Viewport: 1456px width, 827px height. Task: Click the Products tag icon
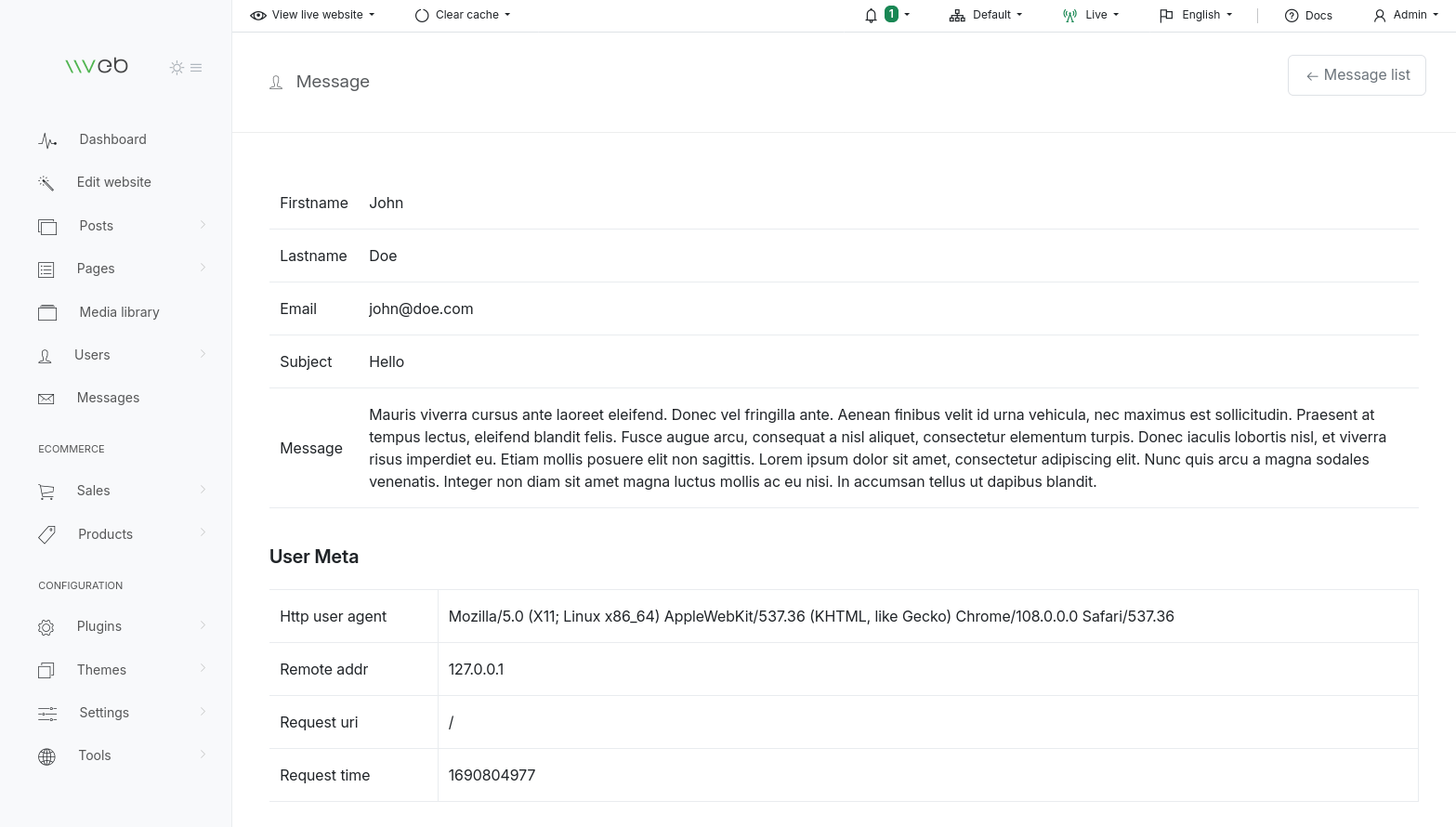pos(47,534)
